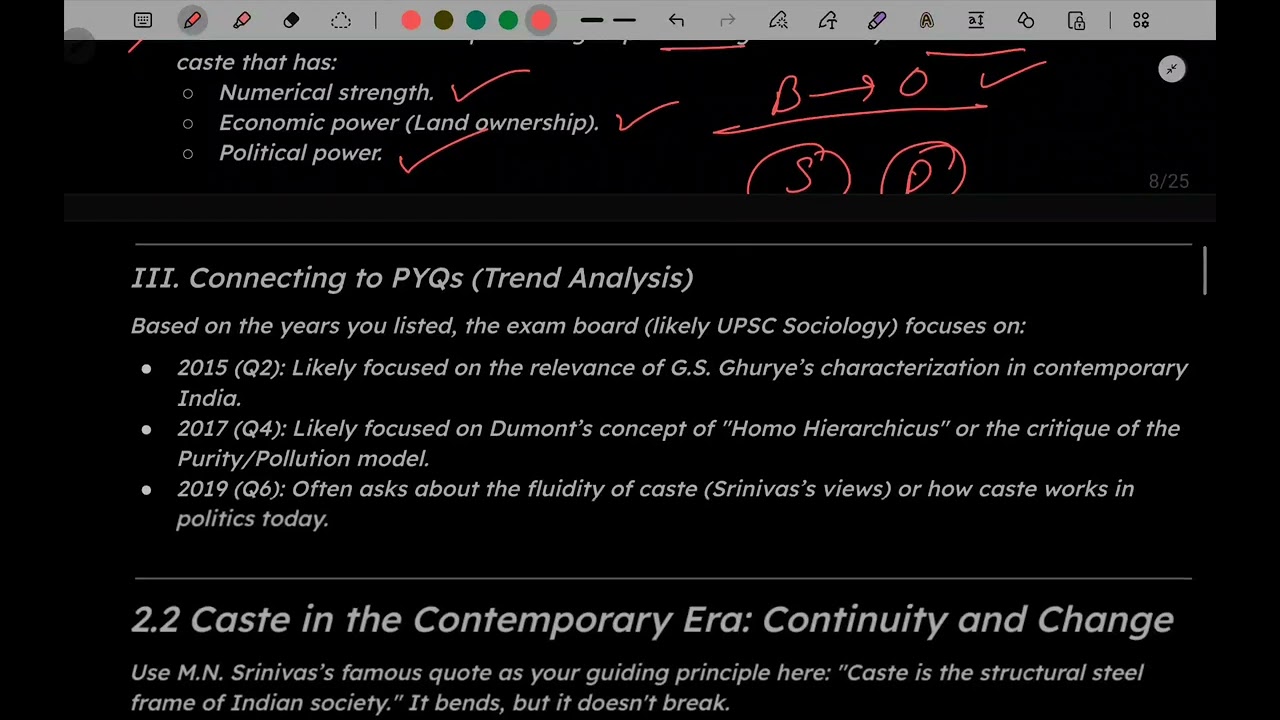Pick the dark olive color swatch

[x=443, y=20]
